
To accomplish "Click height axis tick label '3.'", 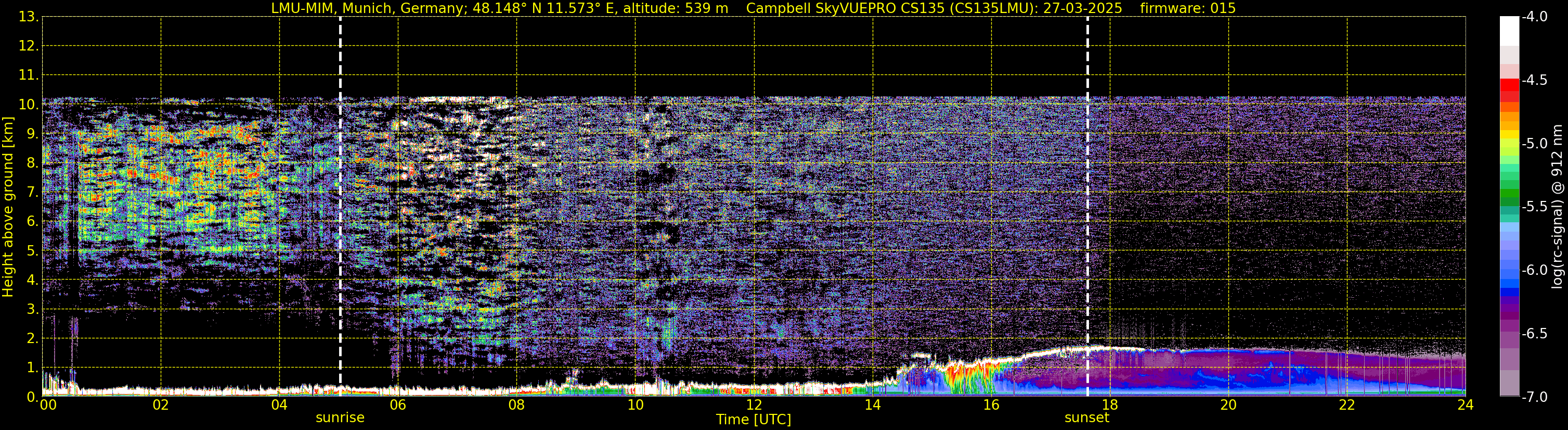I will (x=32, y=309).
